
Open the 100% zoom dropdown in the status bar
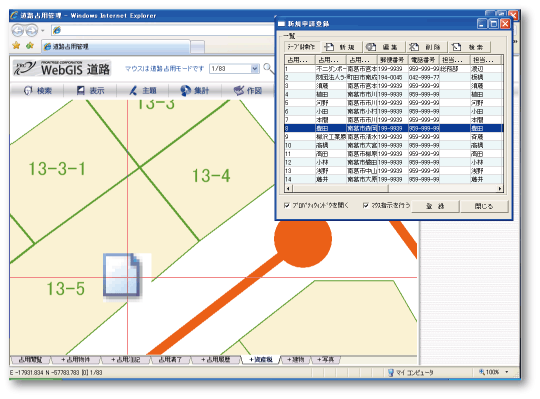pyautogui.click(x=507, y=372)
